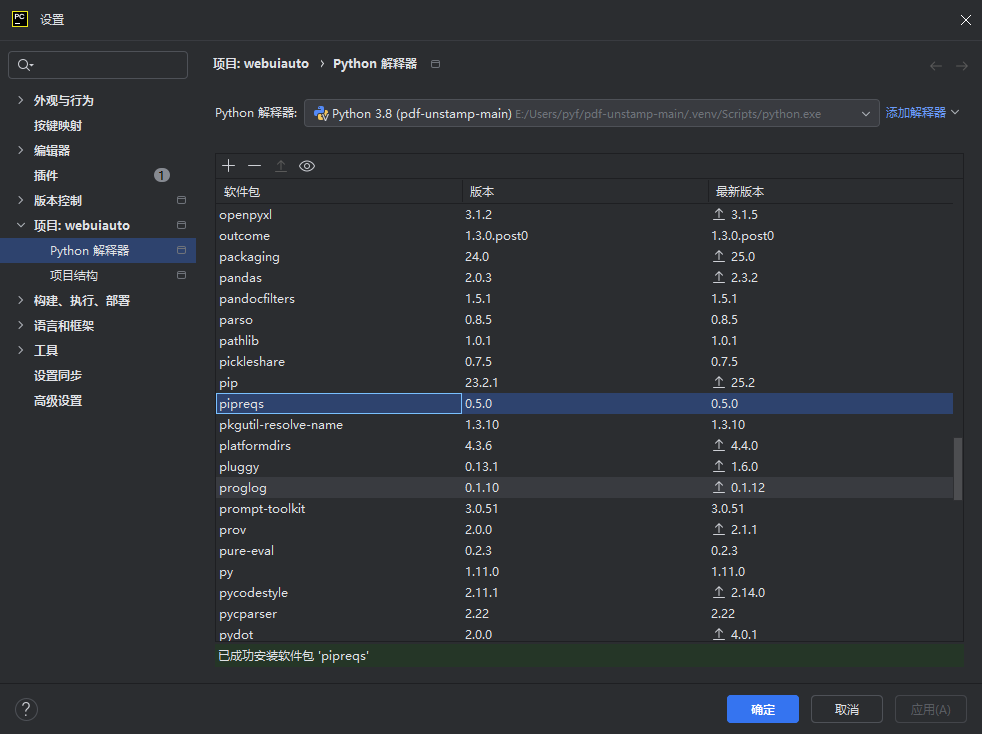Select the outcome package row
982x734 pixels.
(584, 236)
